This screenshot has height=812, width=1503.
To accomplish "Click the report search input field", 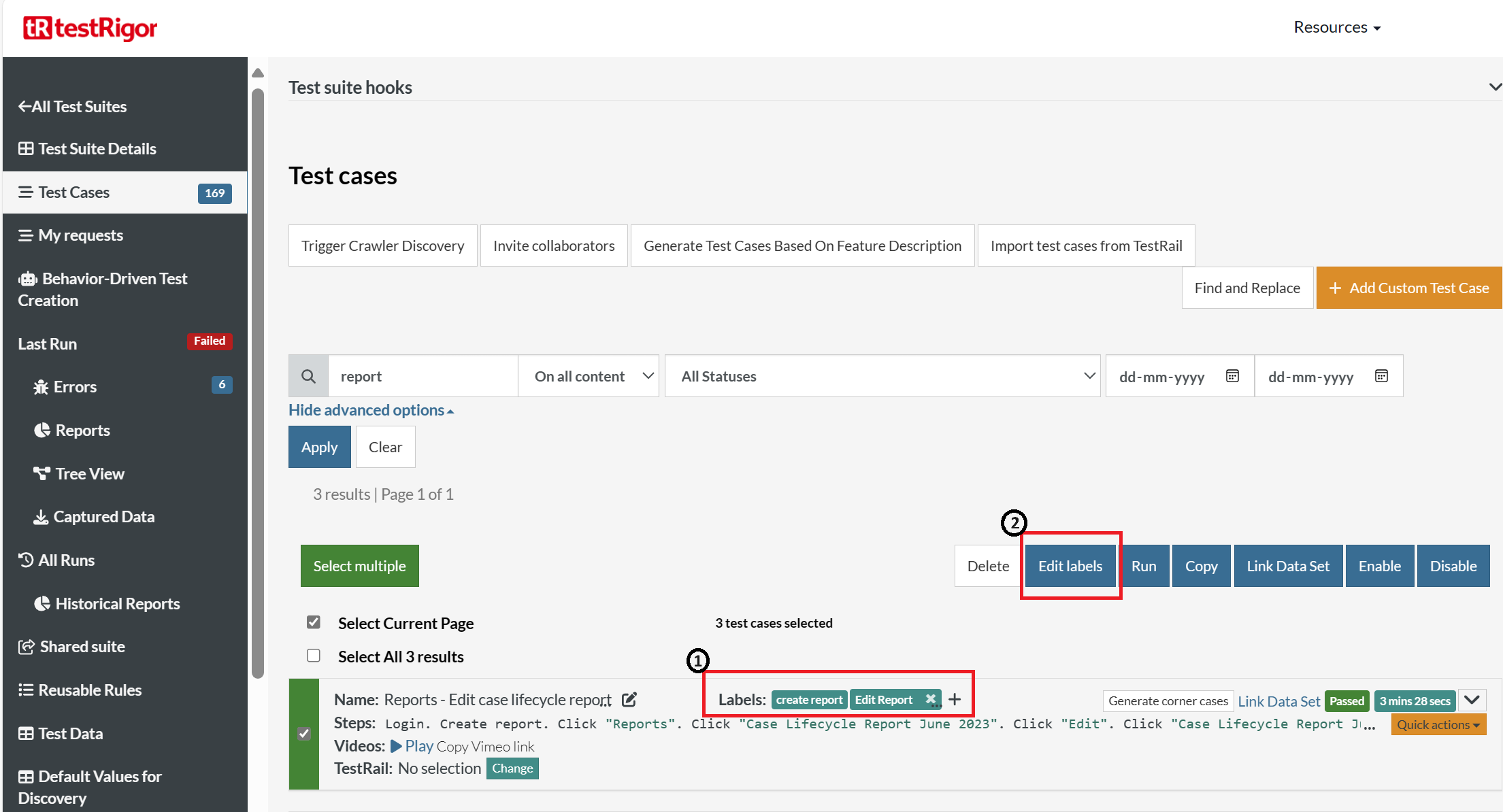I will point(422,376).
